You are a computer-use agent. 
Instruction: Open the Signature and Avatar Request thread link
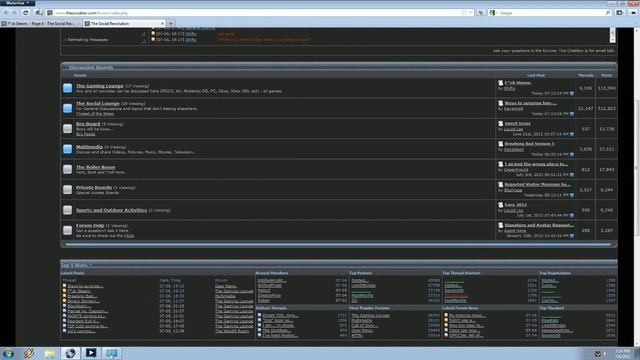[x=539, y=225]
